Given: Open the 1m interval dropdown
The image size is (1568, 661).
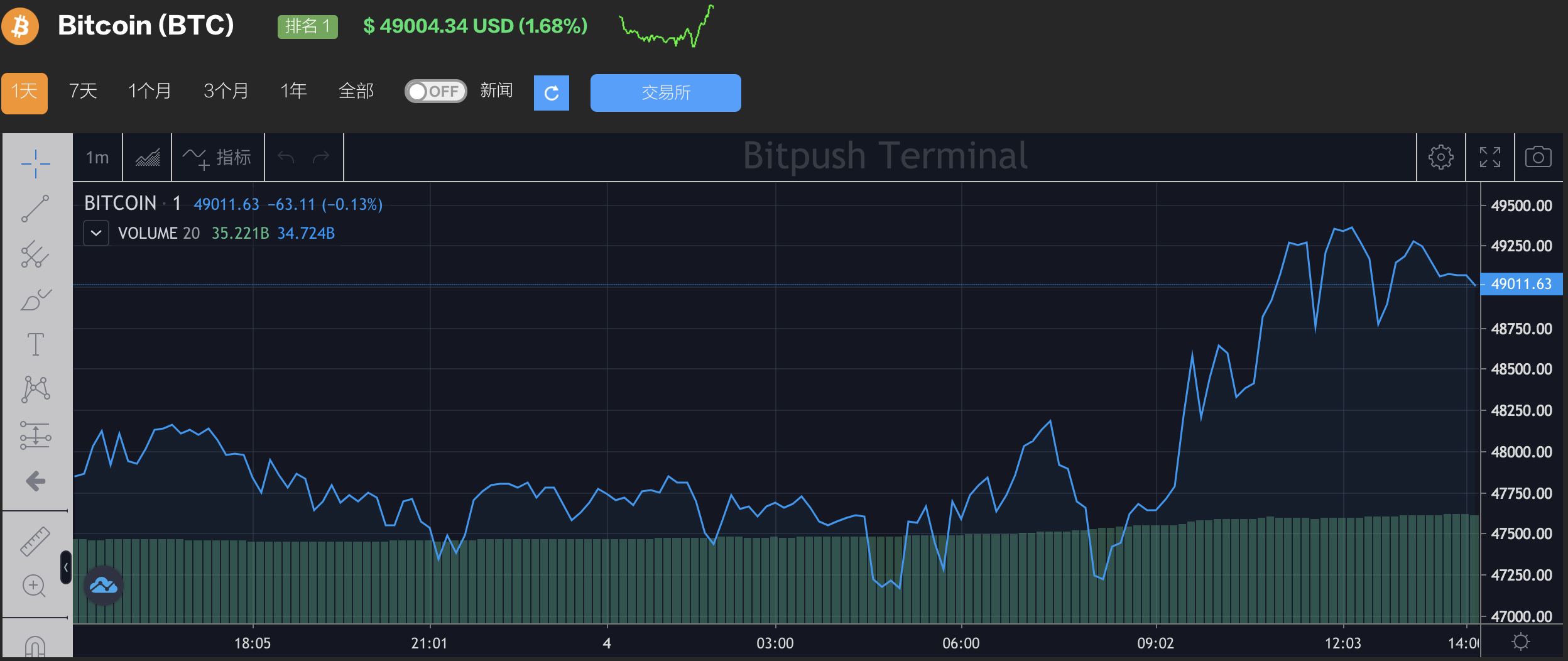Looking at the screenshot, I should point(97,157).
